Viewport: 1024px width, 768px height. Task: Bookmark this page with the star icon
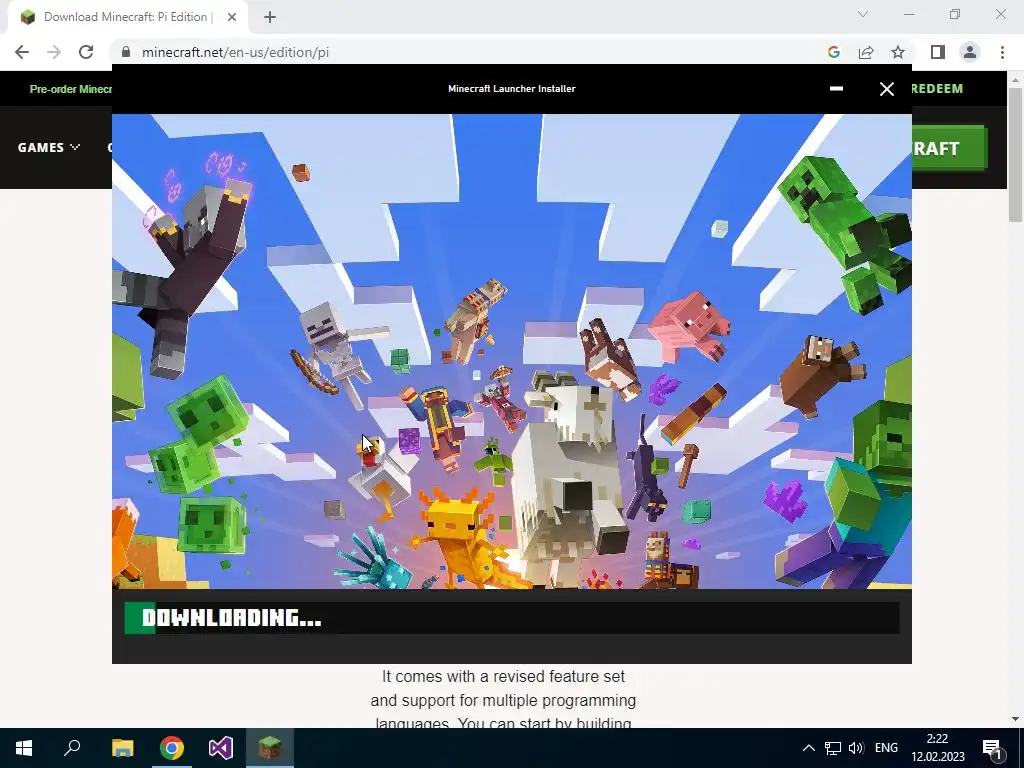(x=898, y=52)
